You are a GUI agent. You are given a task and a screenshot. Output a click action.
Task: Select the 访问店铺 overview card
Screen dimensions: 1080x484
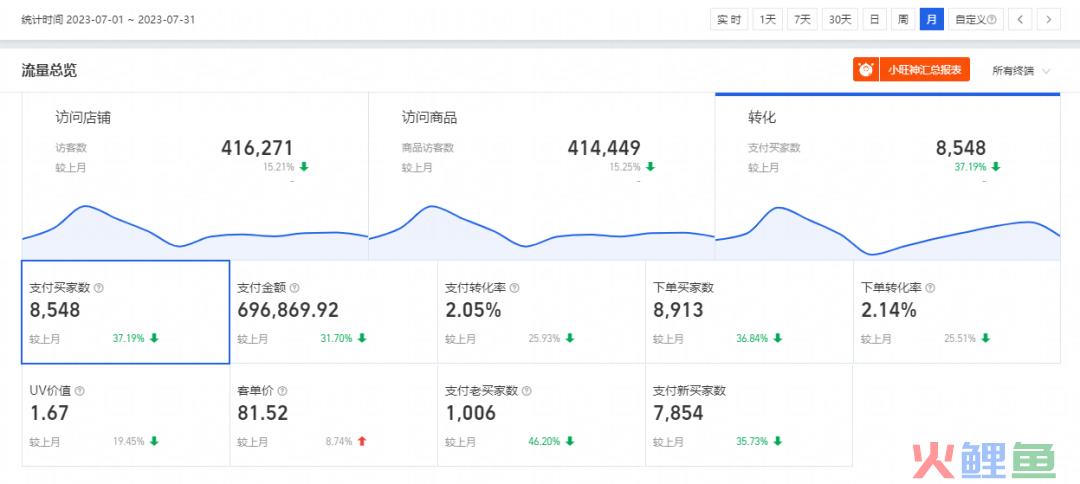[x=195, y=176]
